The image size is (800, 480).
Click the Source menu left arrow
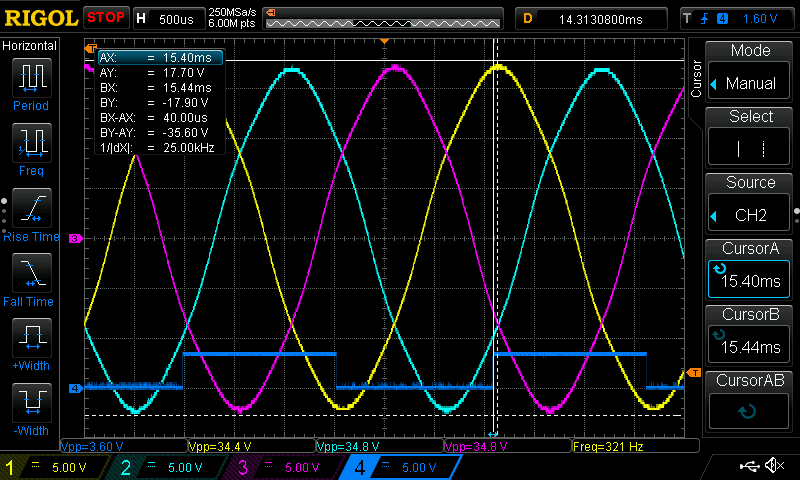point(714,216)
